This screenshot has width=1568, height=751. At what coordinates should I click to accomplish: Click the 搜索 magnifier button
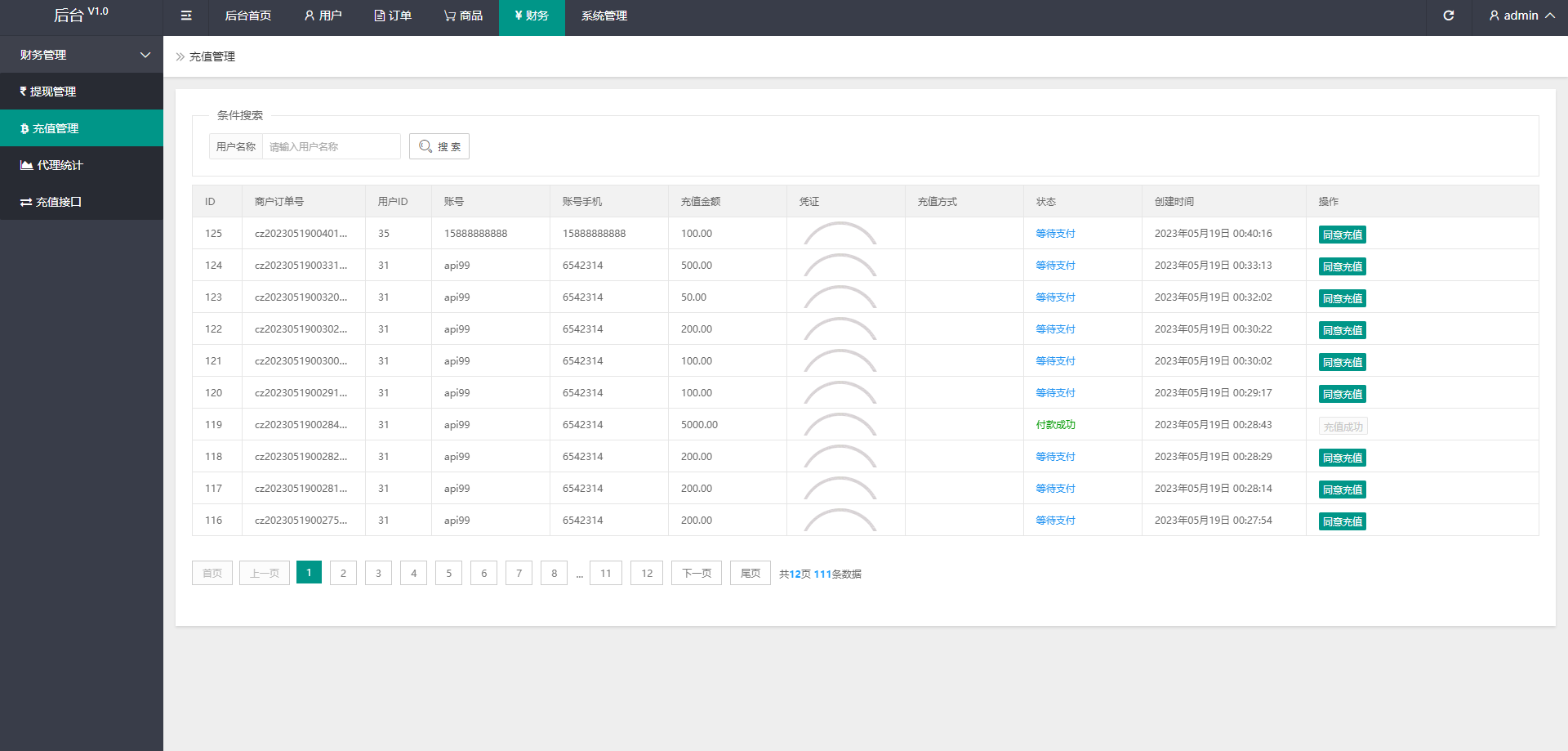(x=439, y=146)
